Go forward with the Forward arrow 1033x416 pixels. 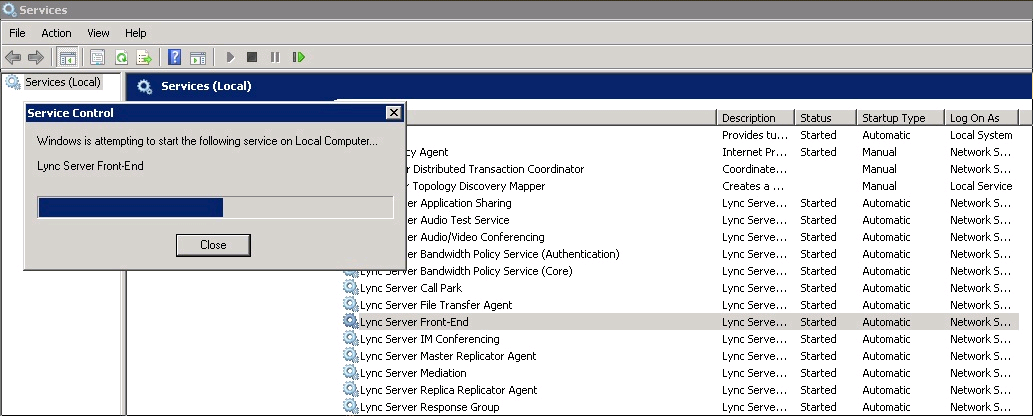tap(36, 57)
